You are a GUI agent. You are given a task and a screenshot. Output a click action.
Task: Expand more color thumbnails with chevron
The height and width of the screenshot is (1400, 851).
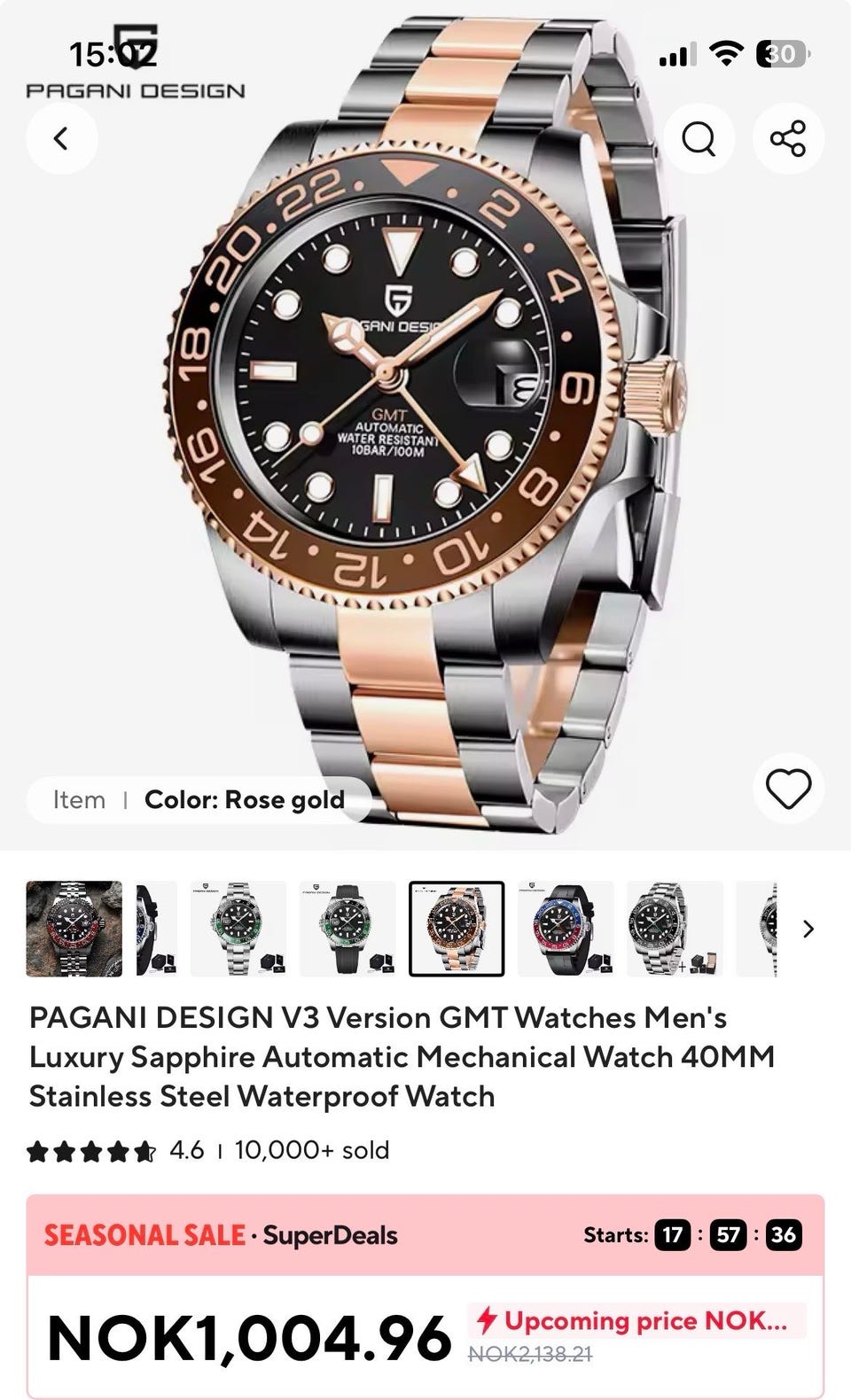pos(808,929)
